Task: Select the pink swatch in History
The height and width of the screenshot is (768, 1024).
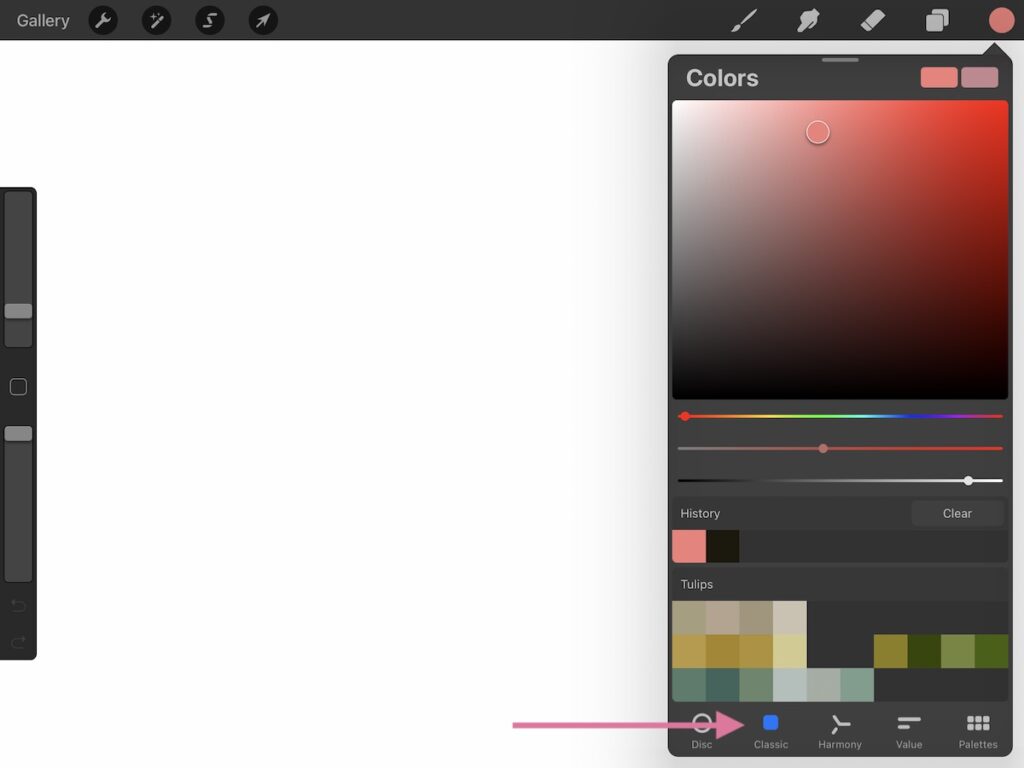Action: tap(689, 546)
